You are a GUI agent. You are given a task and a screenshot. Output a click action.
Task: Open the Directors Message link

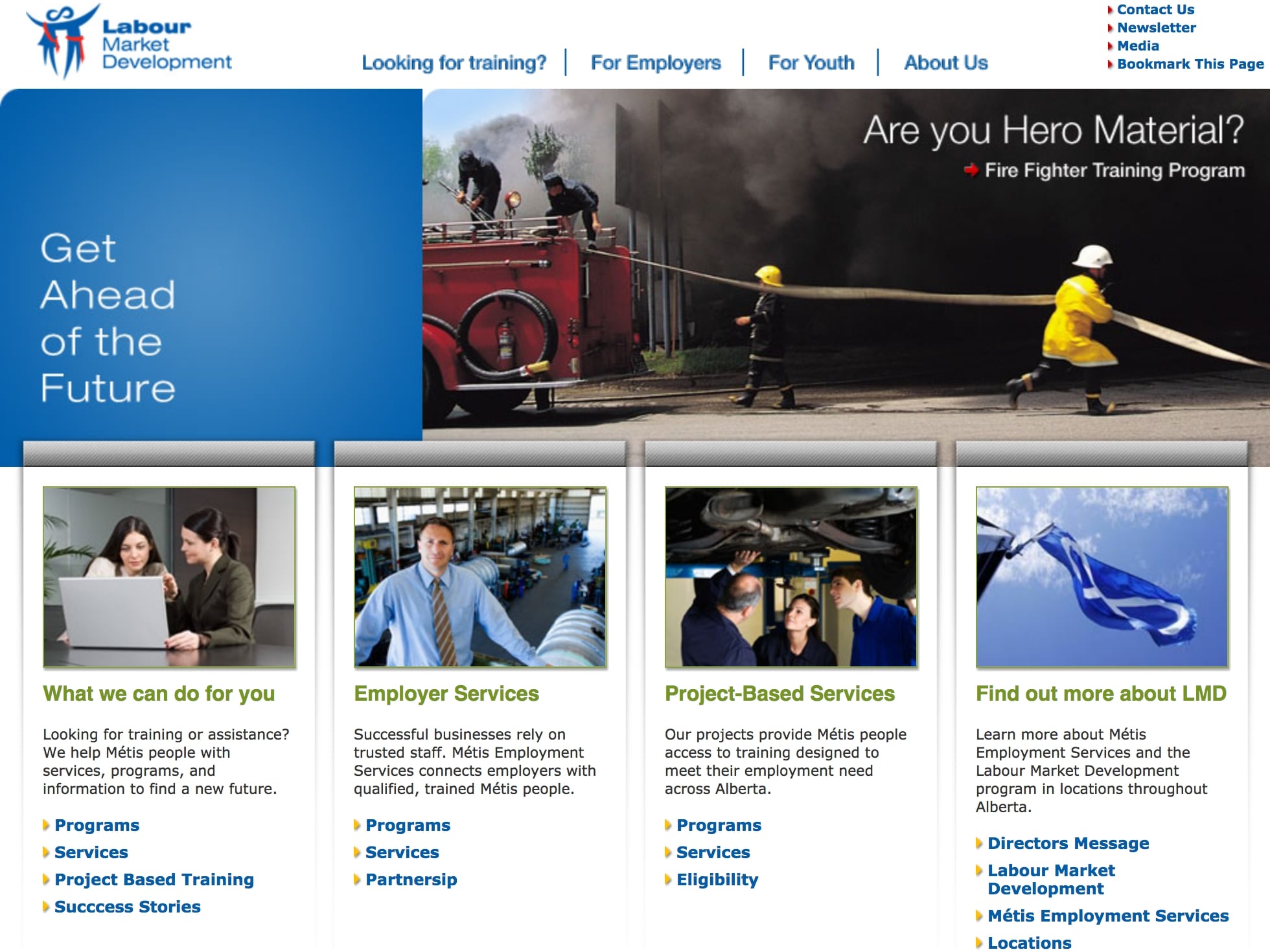click(1068, 843)
